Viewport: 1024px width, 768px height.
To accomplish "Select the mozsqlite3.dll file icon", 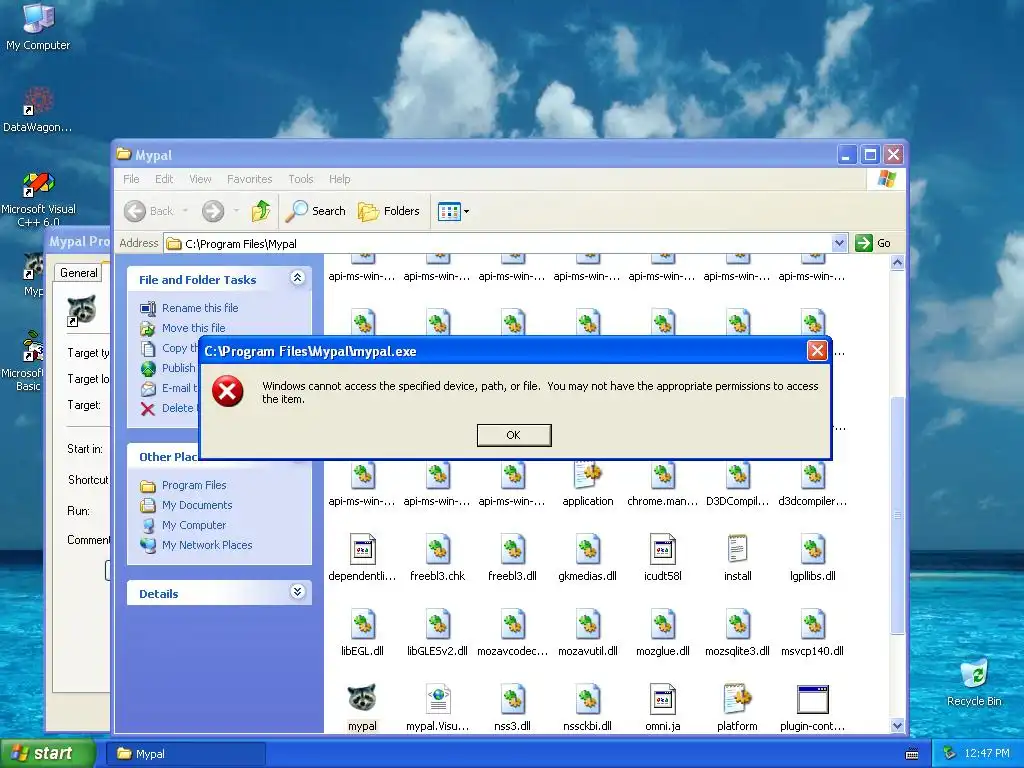I will (737, 624).
